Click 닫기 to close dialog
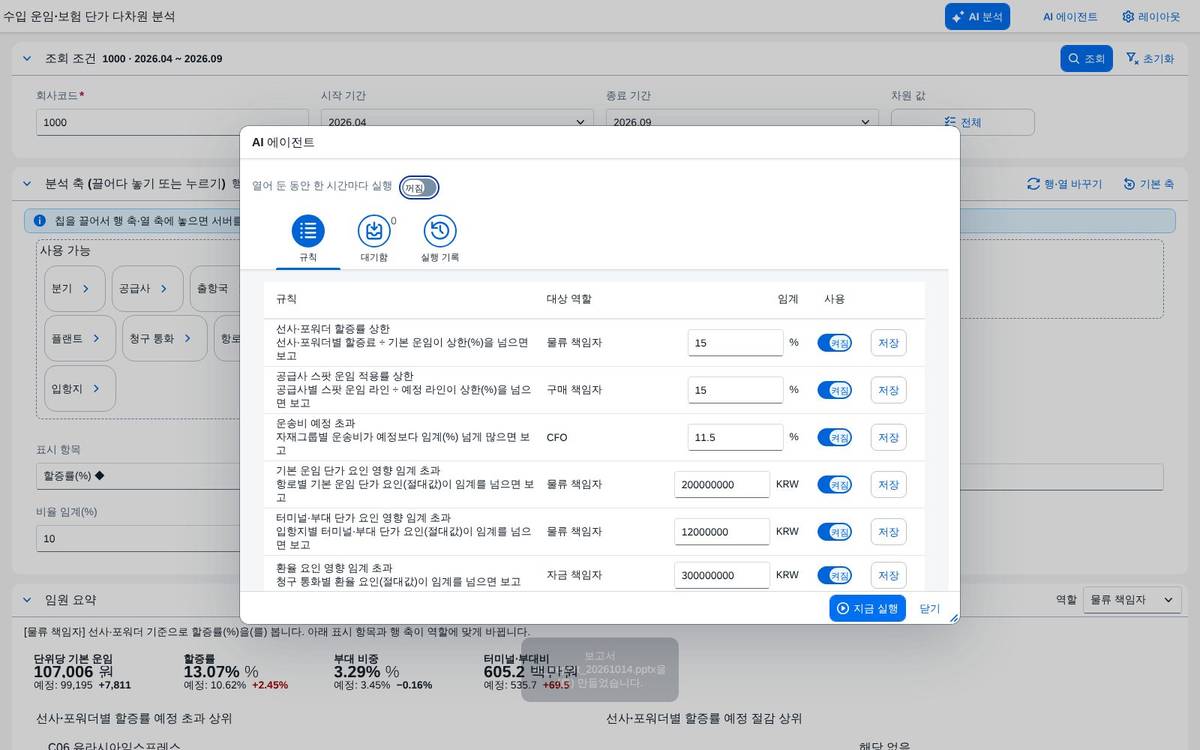This screenshot has height=750, width=1200. click(930, 608)
